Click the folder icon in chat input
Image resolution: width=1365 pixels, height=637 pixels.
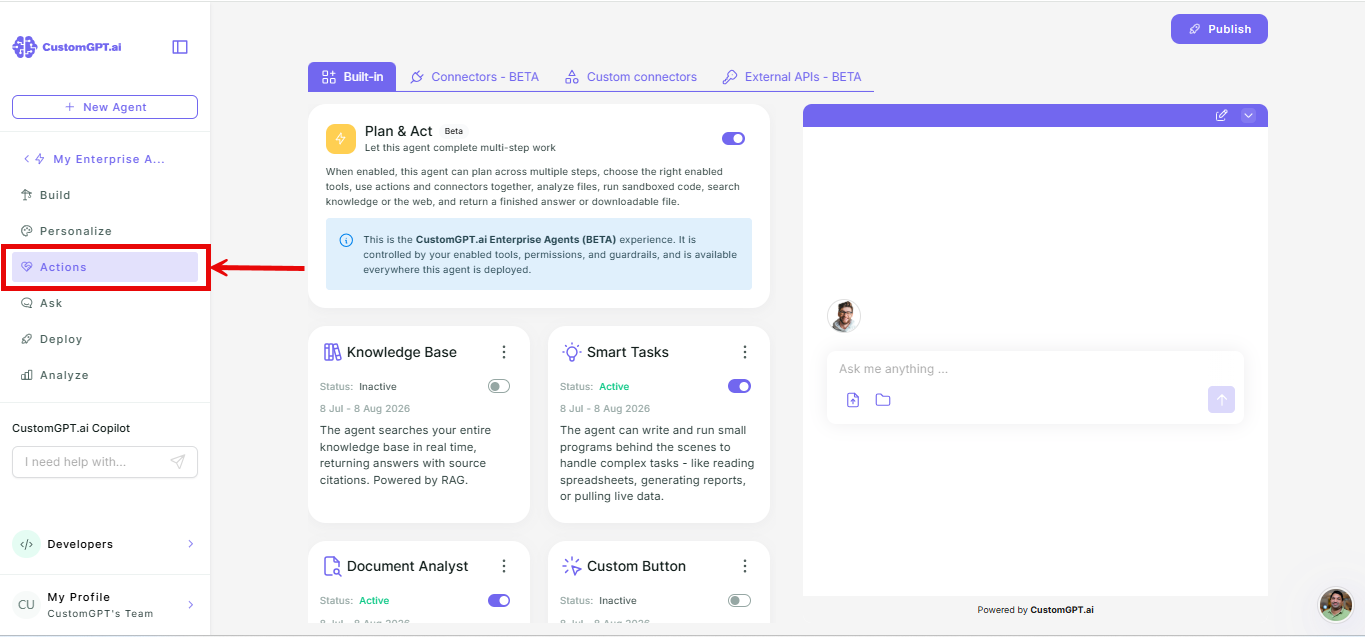(x=883, y=400)
